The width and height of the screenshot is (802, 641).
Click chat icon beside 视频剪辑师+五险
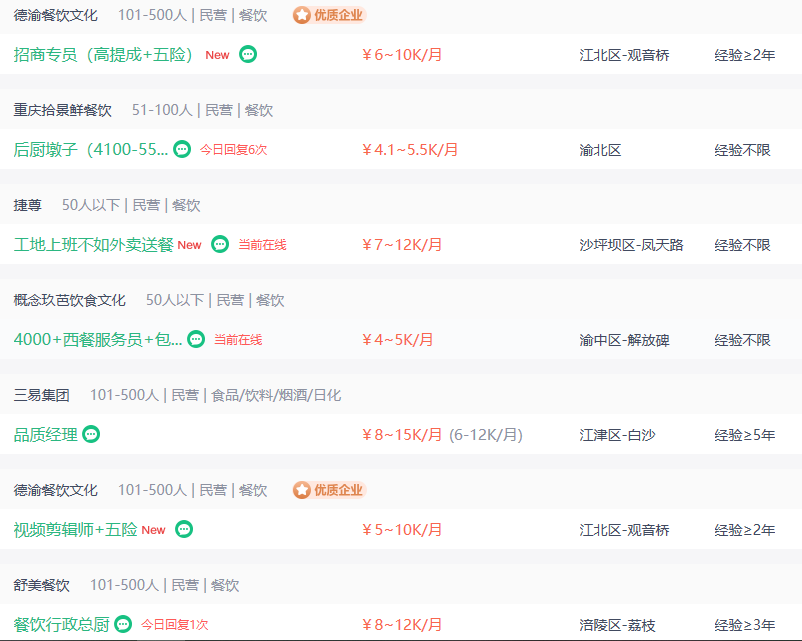click(x=184, y=529)
